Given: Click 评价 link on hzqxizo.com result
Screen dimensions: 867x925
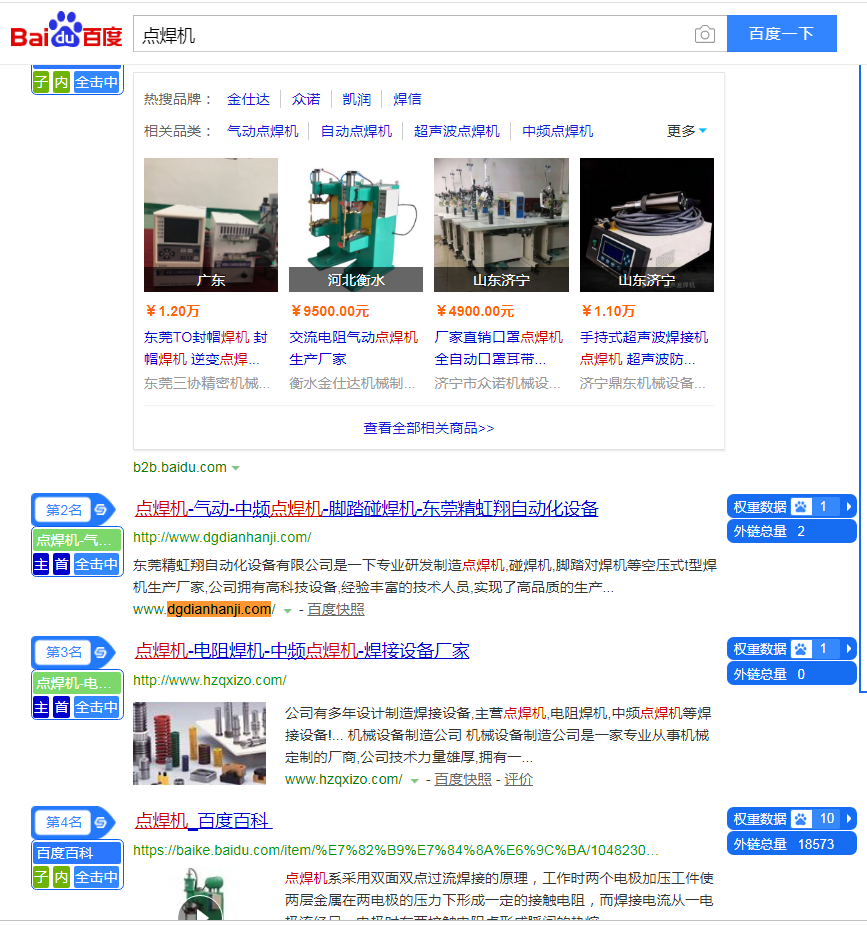Looking at the screenshot, I should [518, 779].
